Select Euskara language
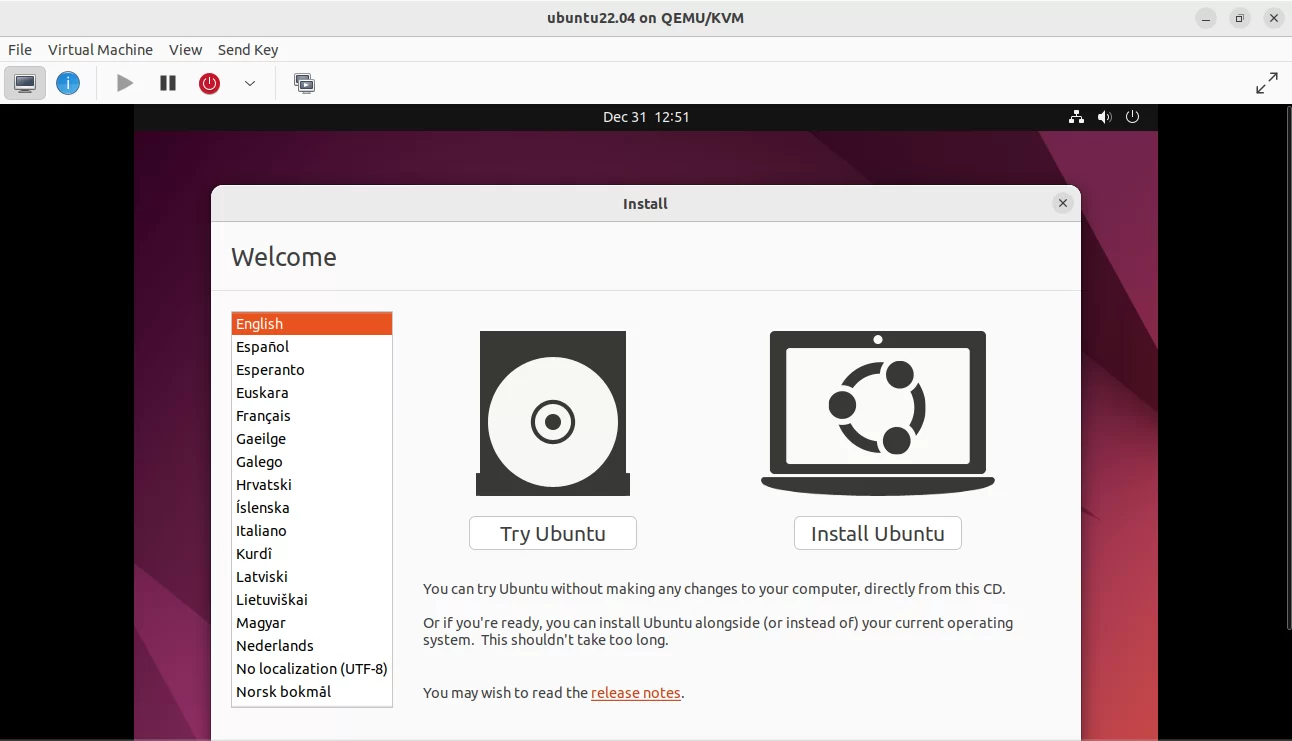This screenshot has width=1292, height=741. pos(312,393)
